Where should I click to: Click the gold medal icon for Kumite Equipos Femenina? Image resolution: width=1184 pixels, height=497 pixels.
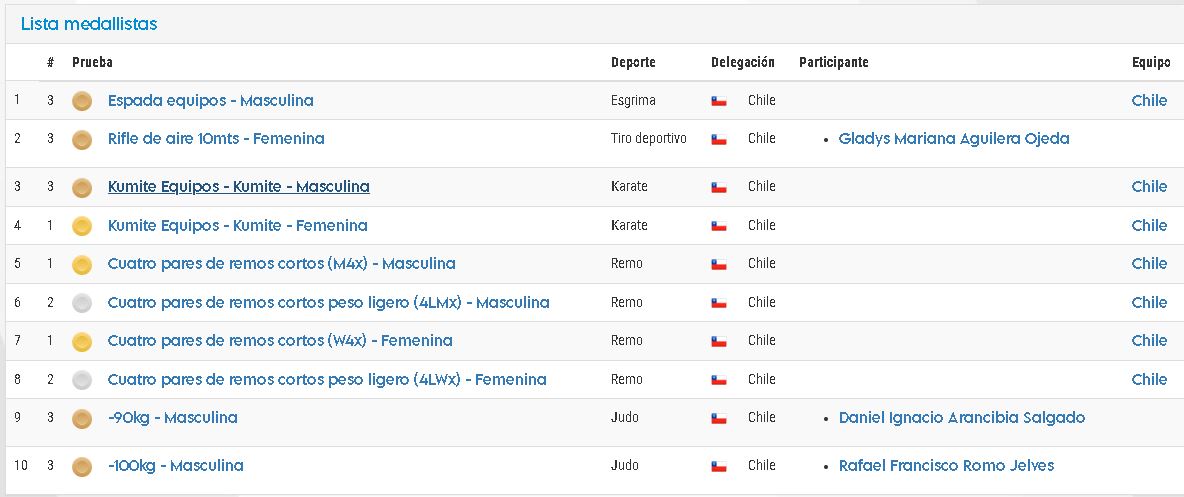pyautogui.click(x=82, y=225)
